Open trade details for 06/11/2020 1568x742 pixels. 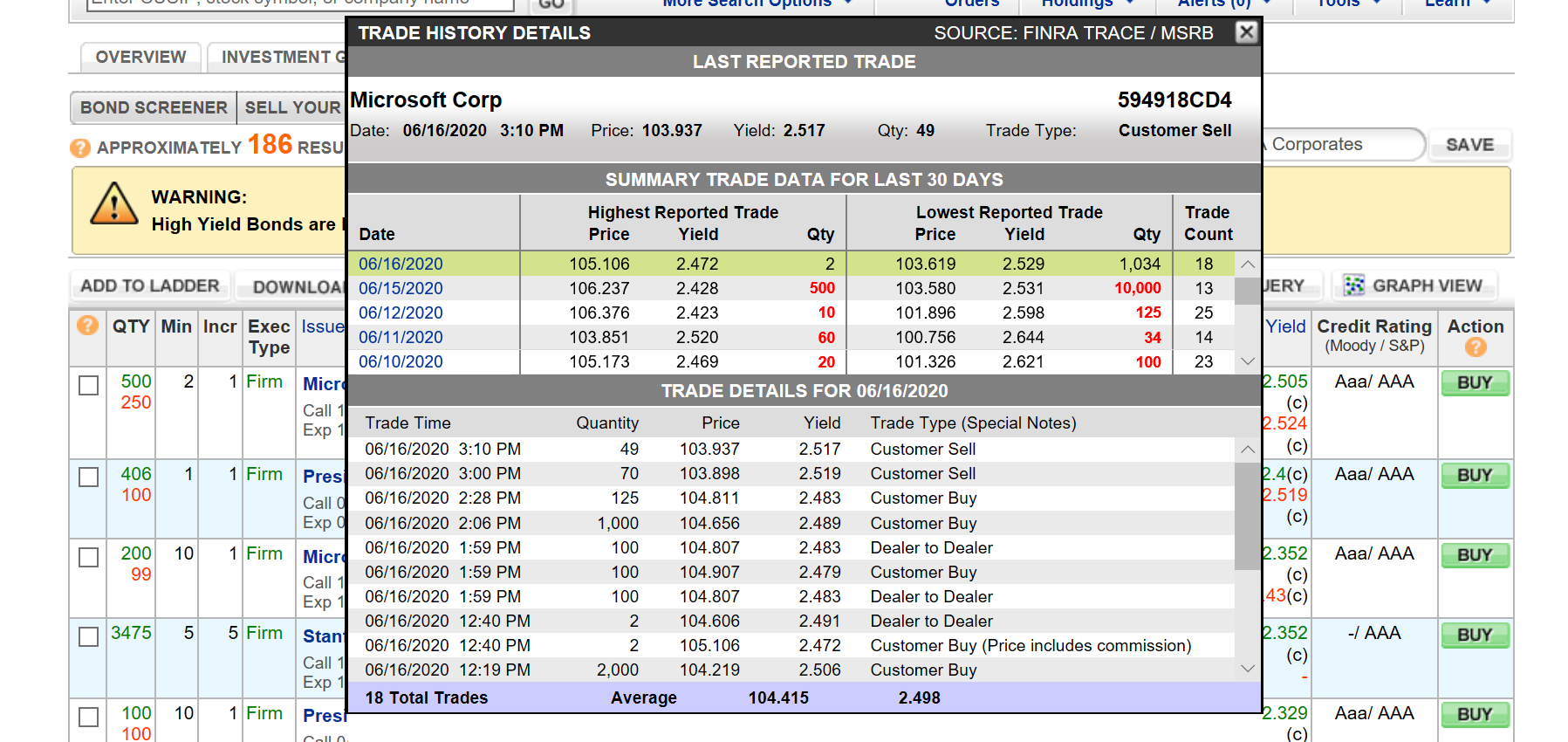[401, 337]
